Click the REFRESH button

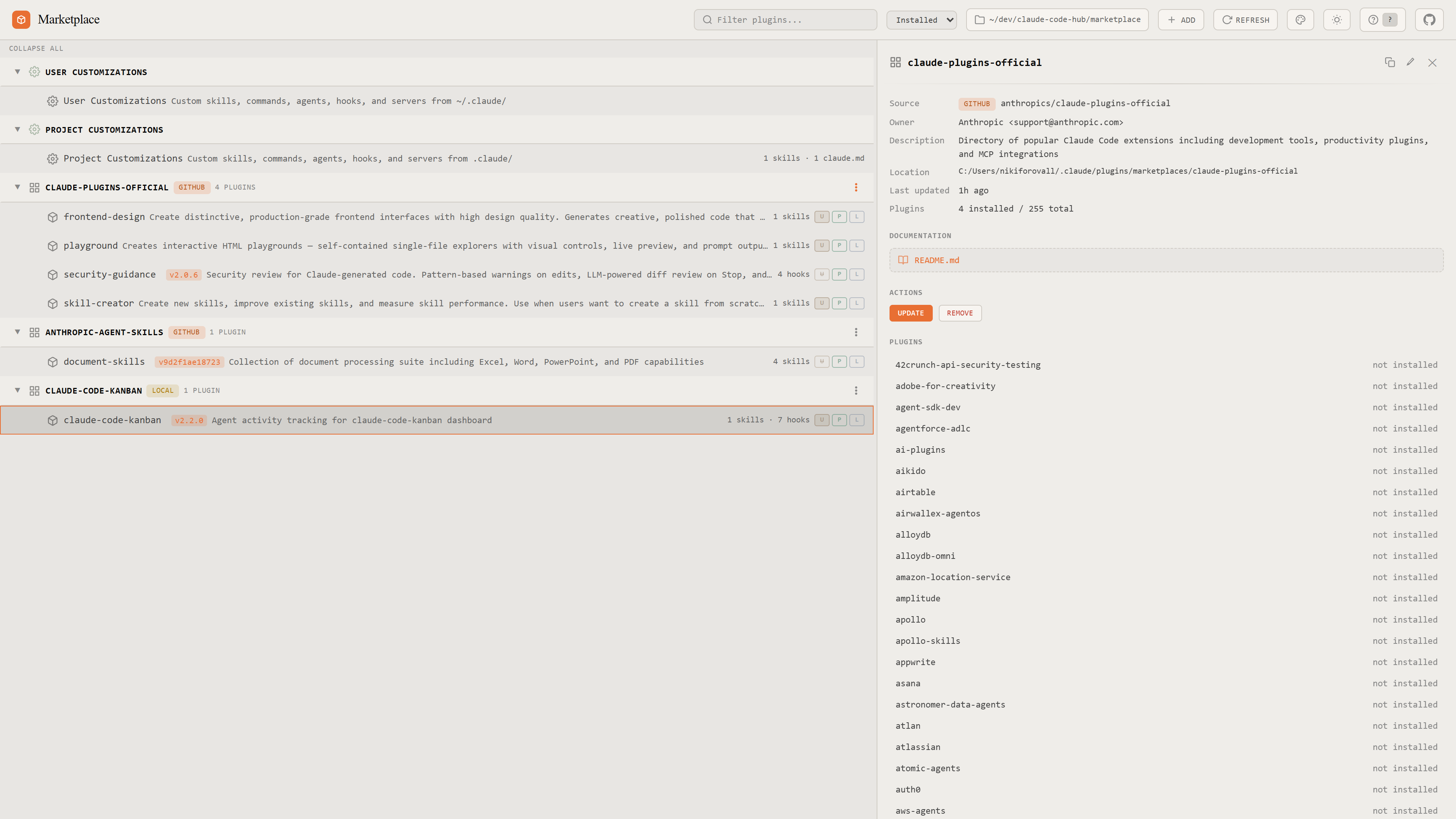click(1245, 20)
